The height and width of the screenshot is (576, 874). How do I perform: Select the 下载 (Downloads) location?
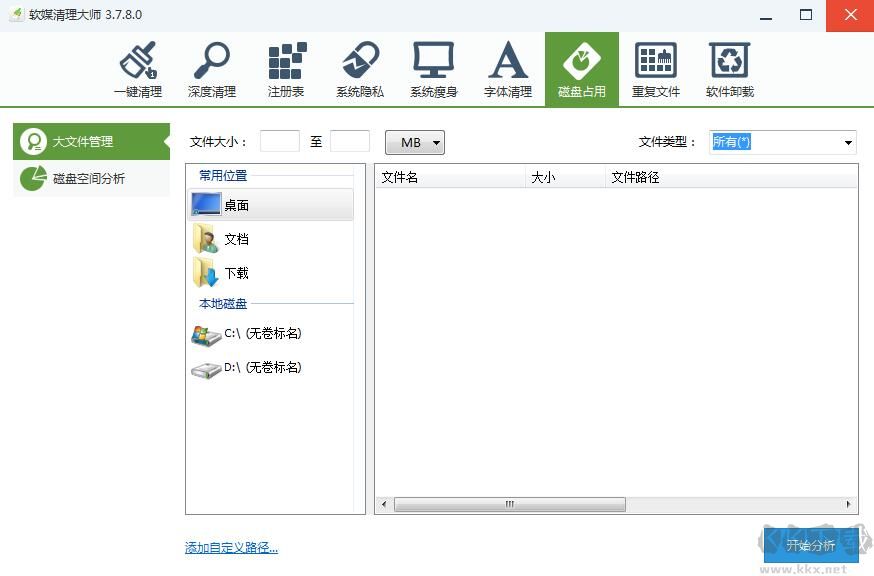click(237, 273)
